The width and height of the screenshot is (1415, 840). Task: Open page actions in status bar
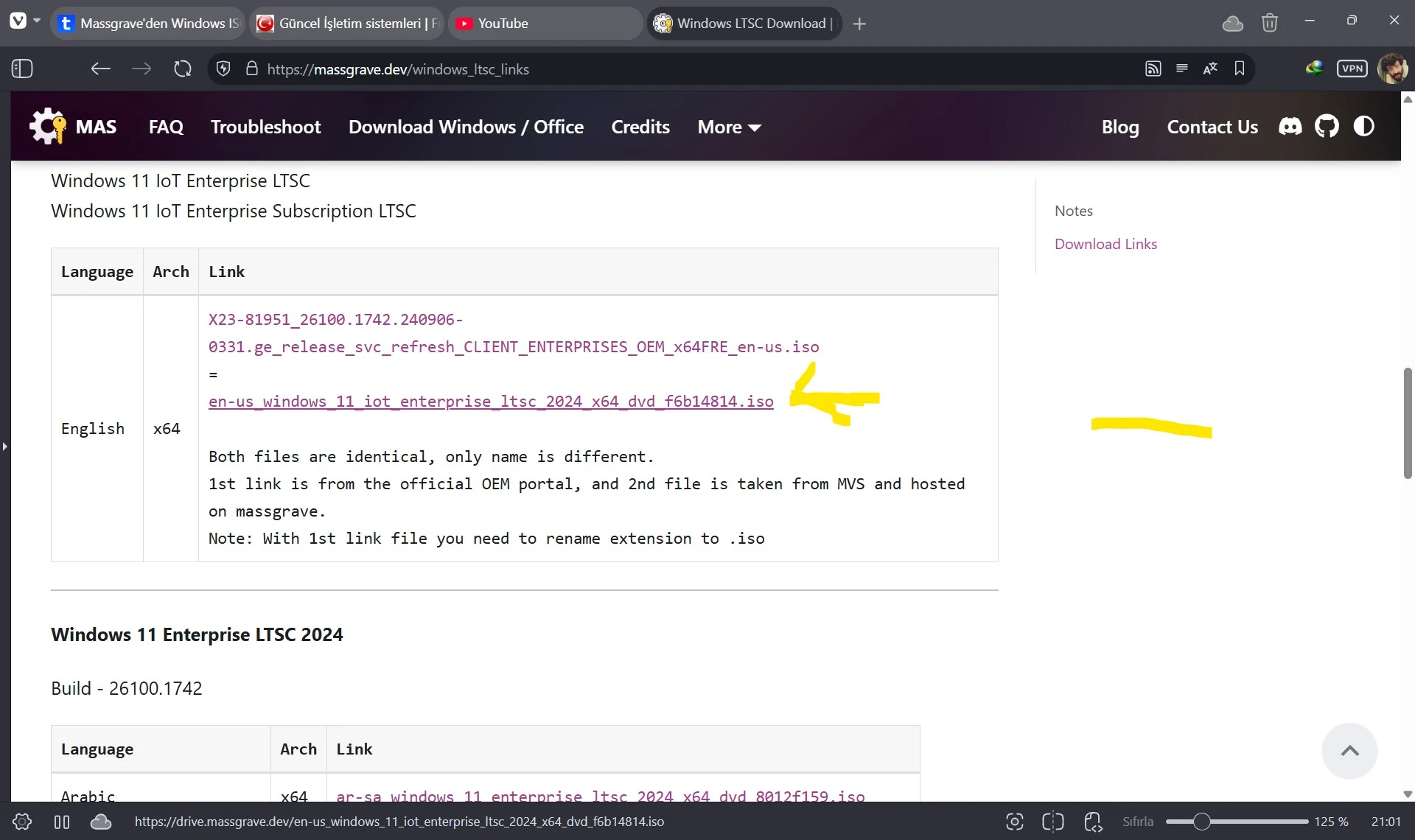1093,822
